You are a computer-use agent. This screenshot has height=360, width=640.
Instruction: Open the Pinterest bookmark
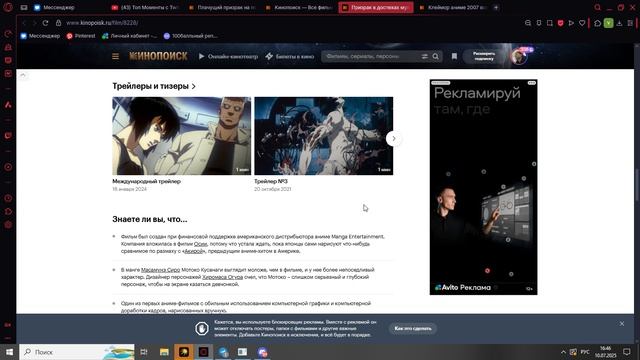81,36
